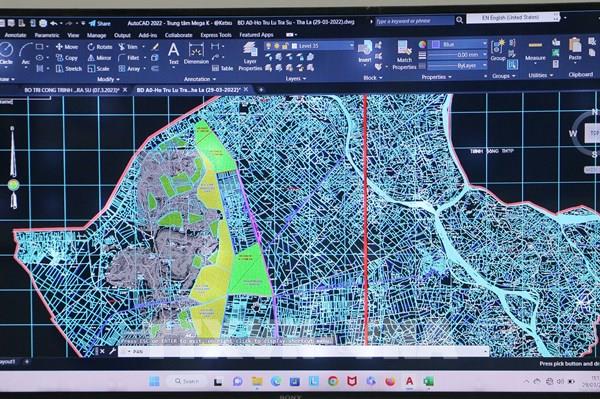Select the Circle drawing tool

[6, 54]
